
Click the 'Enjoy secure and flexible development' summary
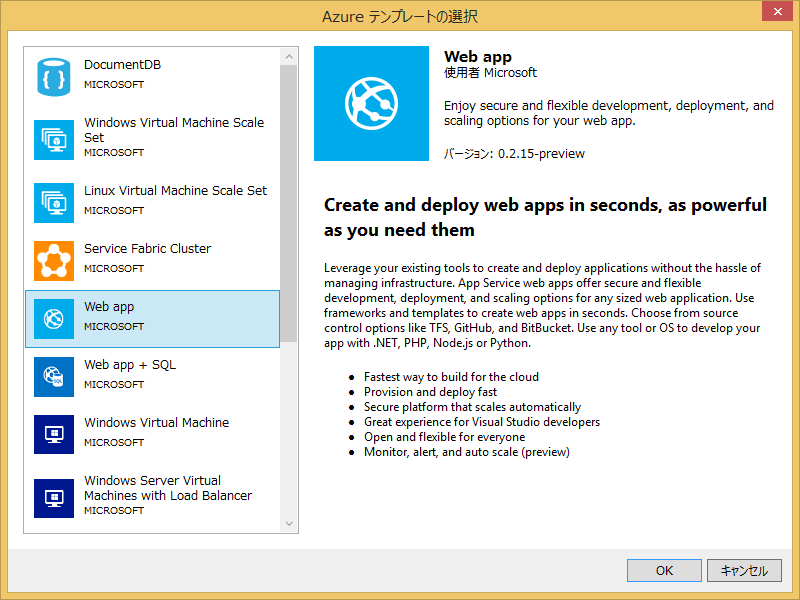[x=609, y=113]
